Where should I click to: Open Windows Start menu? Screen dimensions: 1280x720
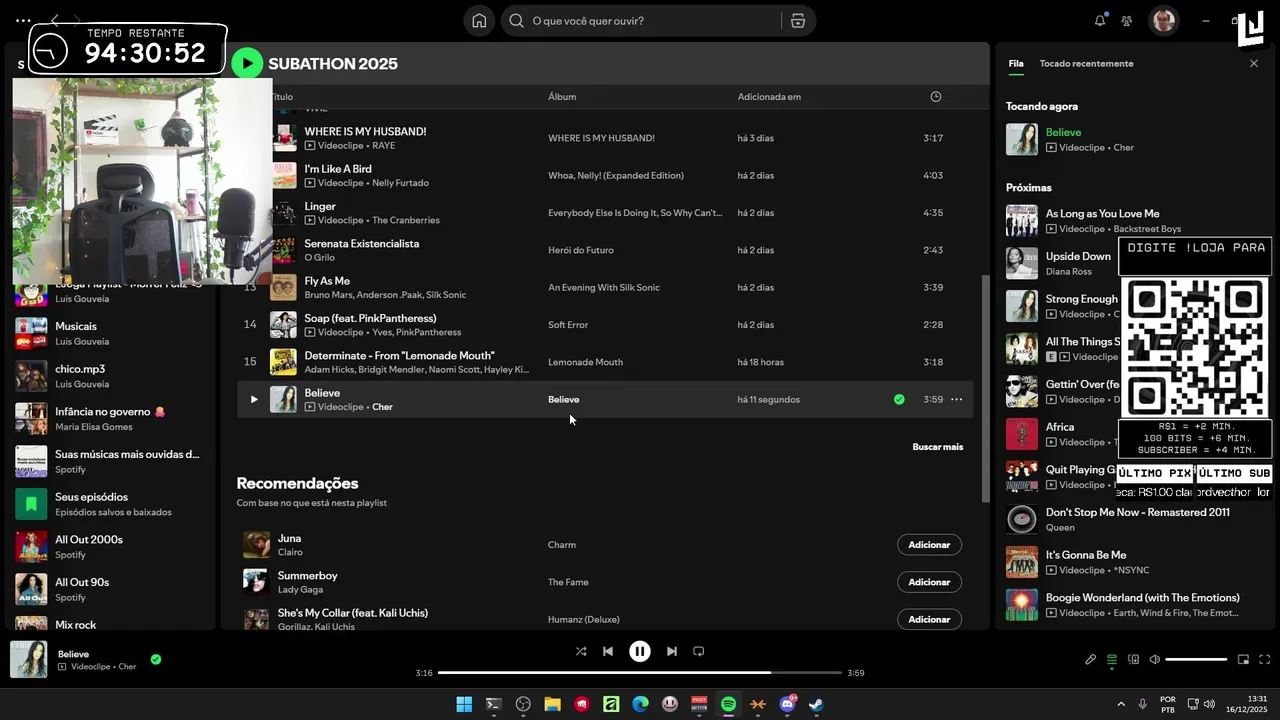pos(464,704)
